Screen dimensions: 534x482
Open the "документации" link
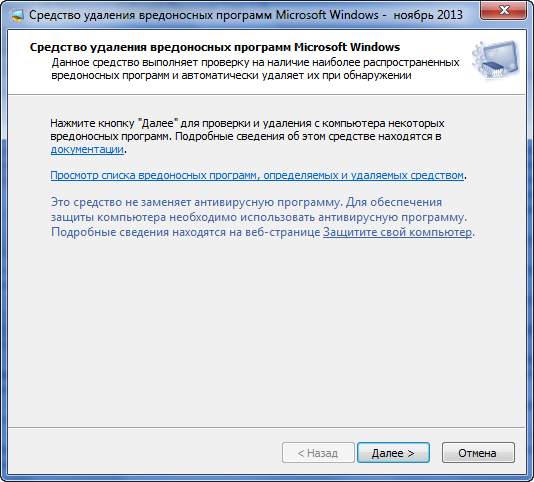click(x=87, y=149)
